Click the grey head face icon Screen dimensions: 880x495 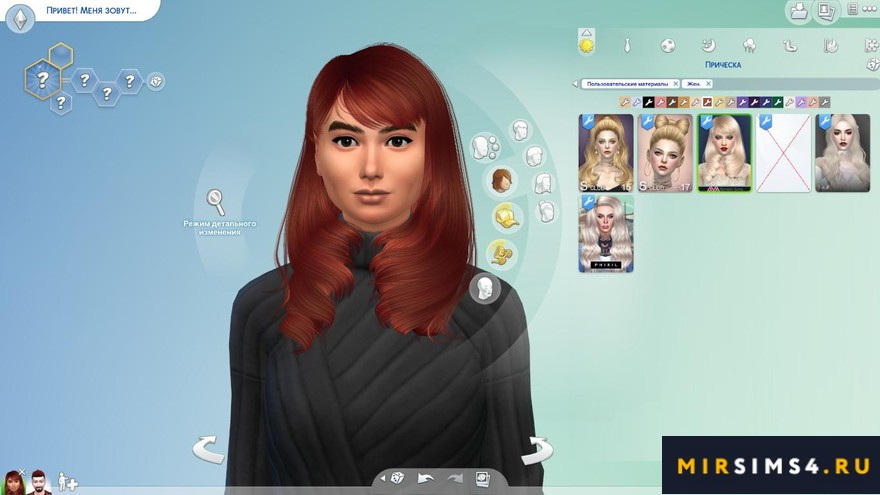tap(485, 289)
